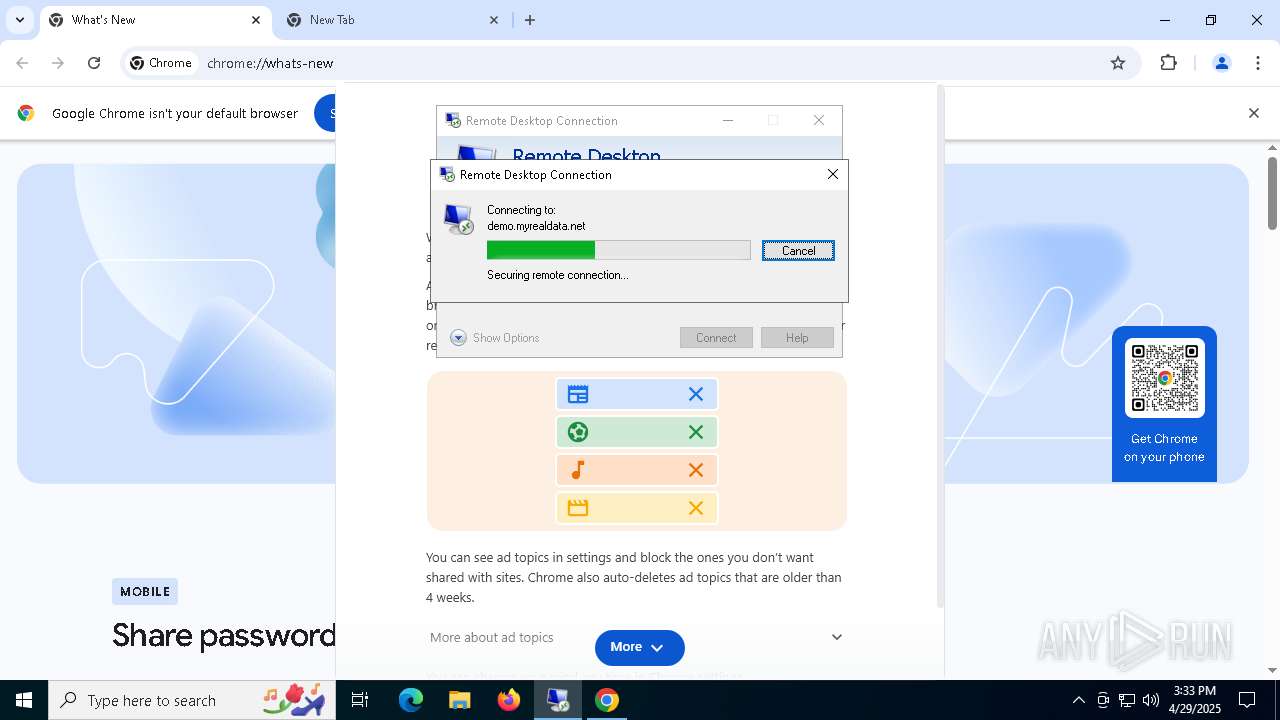1280x720 pixels.
Task: Click the yellow movie topic X icon
Action: point(696,508)
